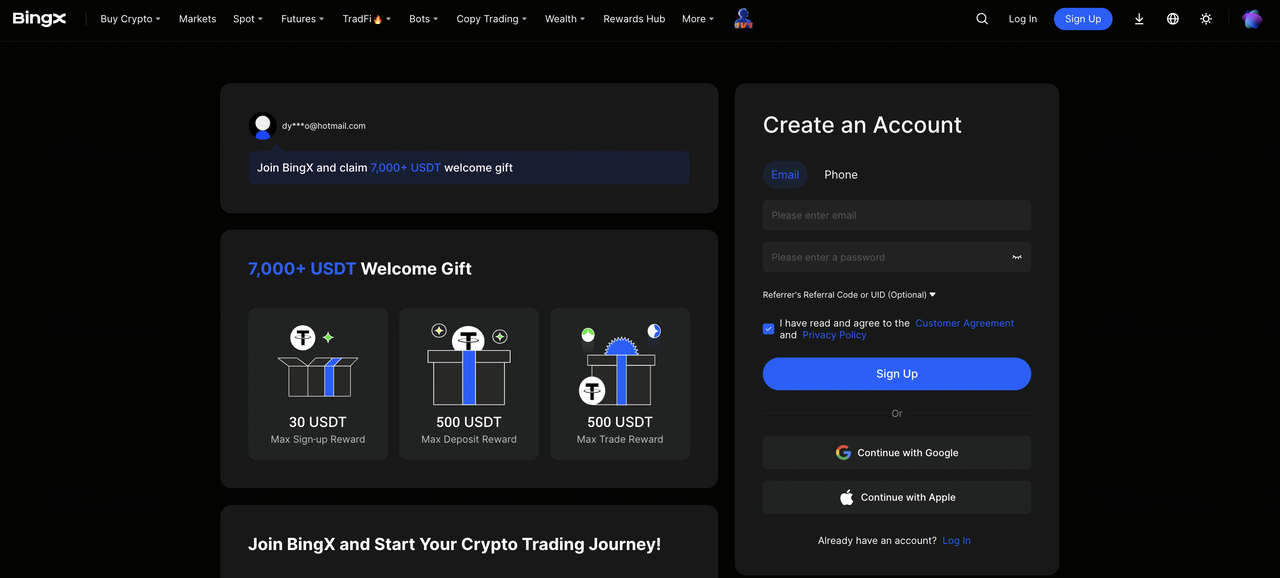Click the dy***o@hotmail.com referrer text
This screenshot has width=1280, height=578.
[x=324, y=126]
